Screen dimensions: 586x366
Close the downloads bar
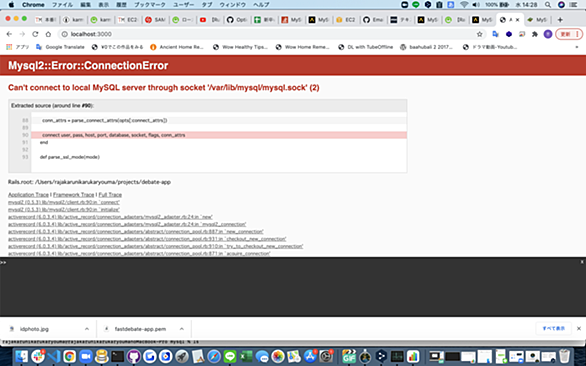[x=579, y=329]
